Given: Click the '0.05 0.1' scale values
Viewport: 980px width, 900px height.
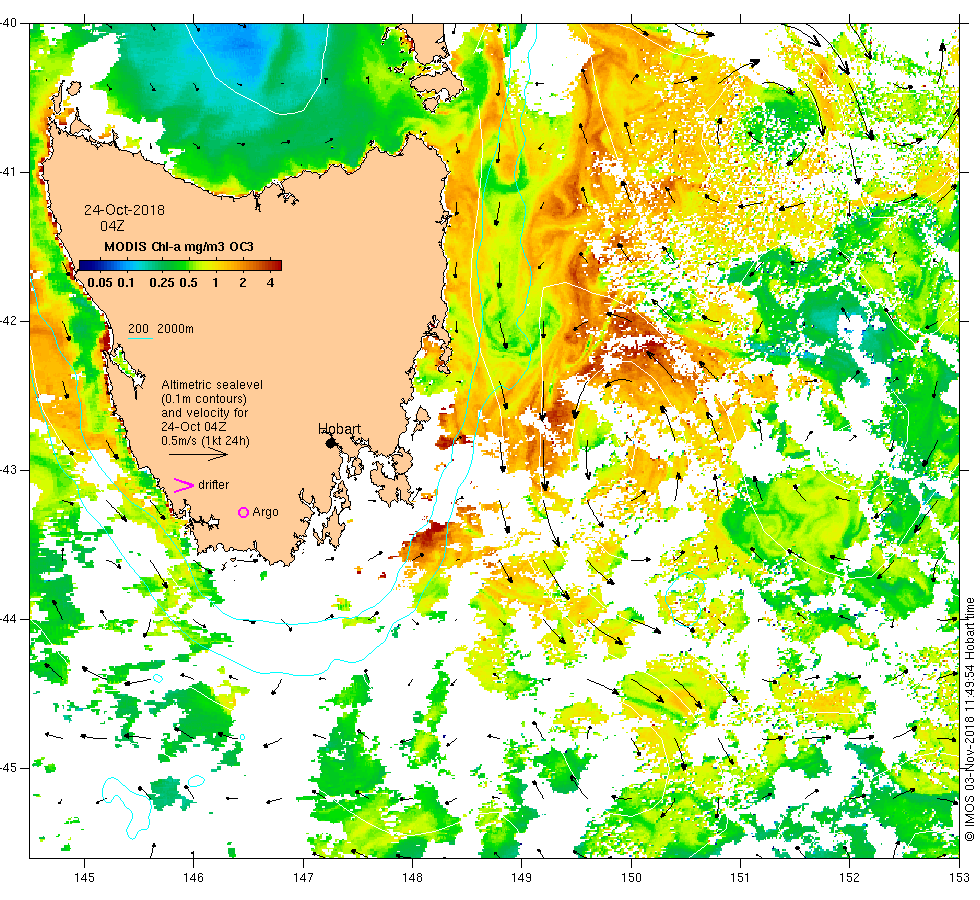Looking at the screenshot, I should pos(111,282).
